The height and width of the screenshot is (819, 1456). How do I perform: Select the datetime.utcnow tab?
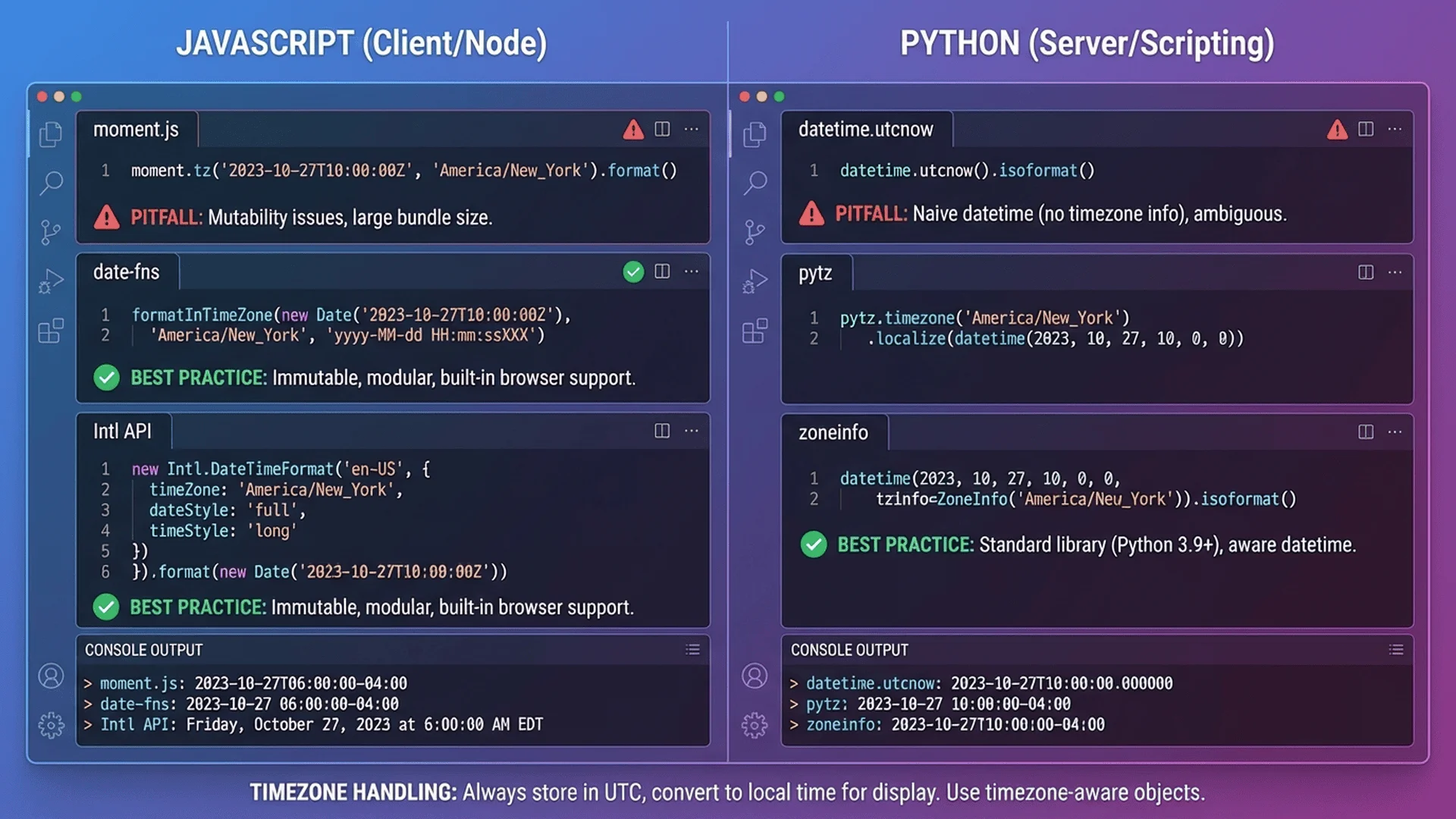pos(866,130)
